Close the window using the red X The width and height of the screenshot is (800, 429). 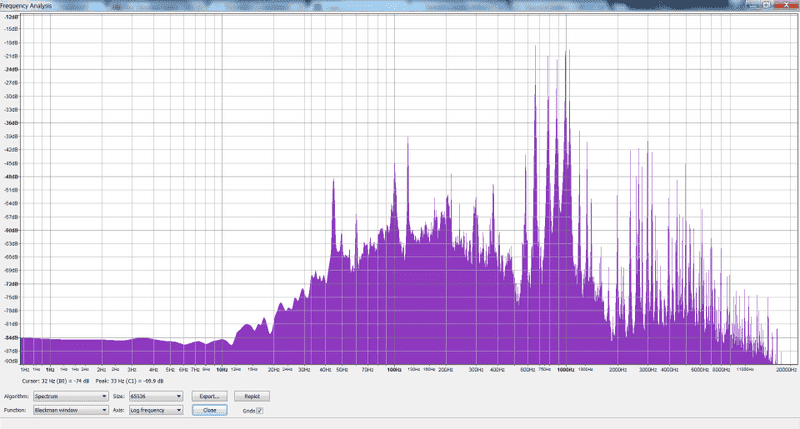tap(788, 5)
